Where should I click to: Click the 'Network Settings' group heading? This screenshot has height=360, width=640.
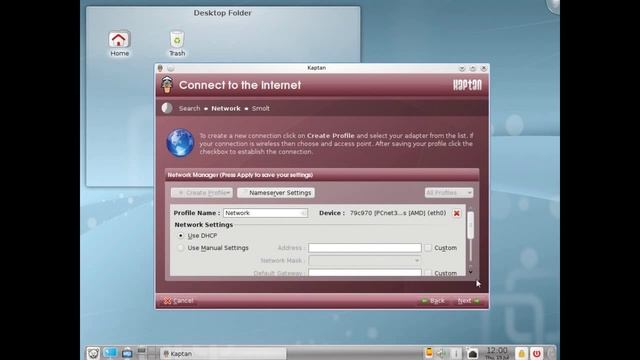[204, 225]
